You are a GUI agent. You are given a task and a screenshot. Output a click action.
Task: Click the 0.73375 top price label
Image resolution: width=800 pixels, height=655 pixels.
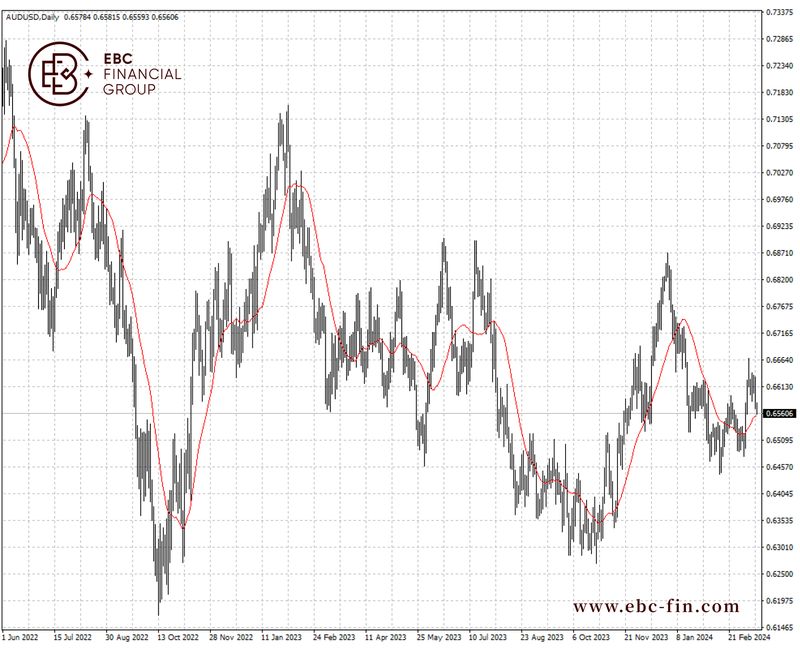[x=777, y=12]
